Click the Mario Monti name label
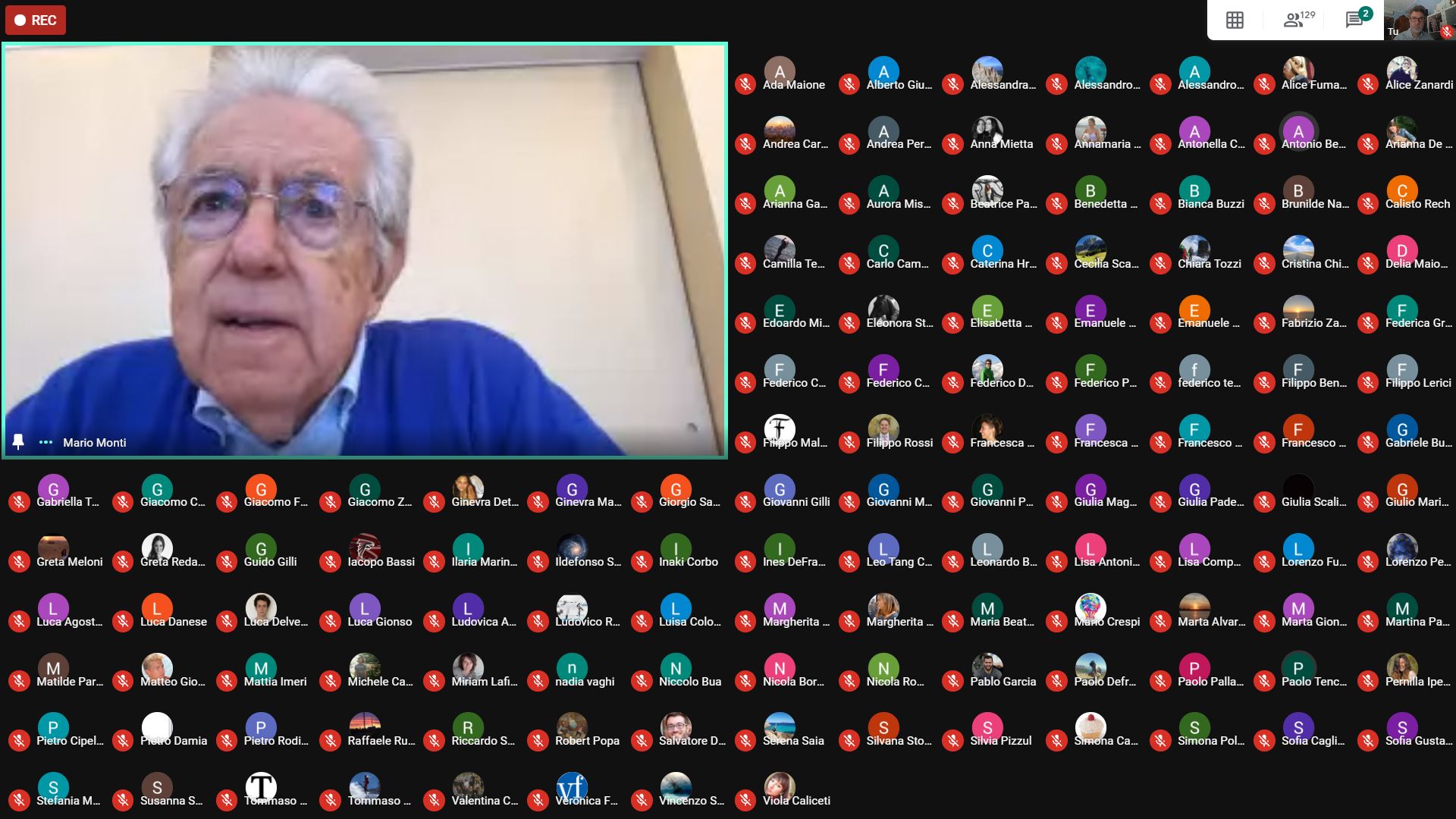1456x819 pixels. click(x=95, y=443)
